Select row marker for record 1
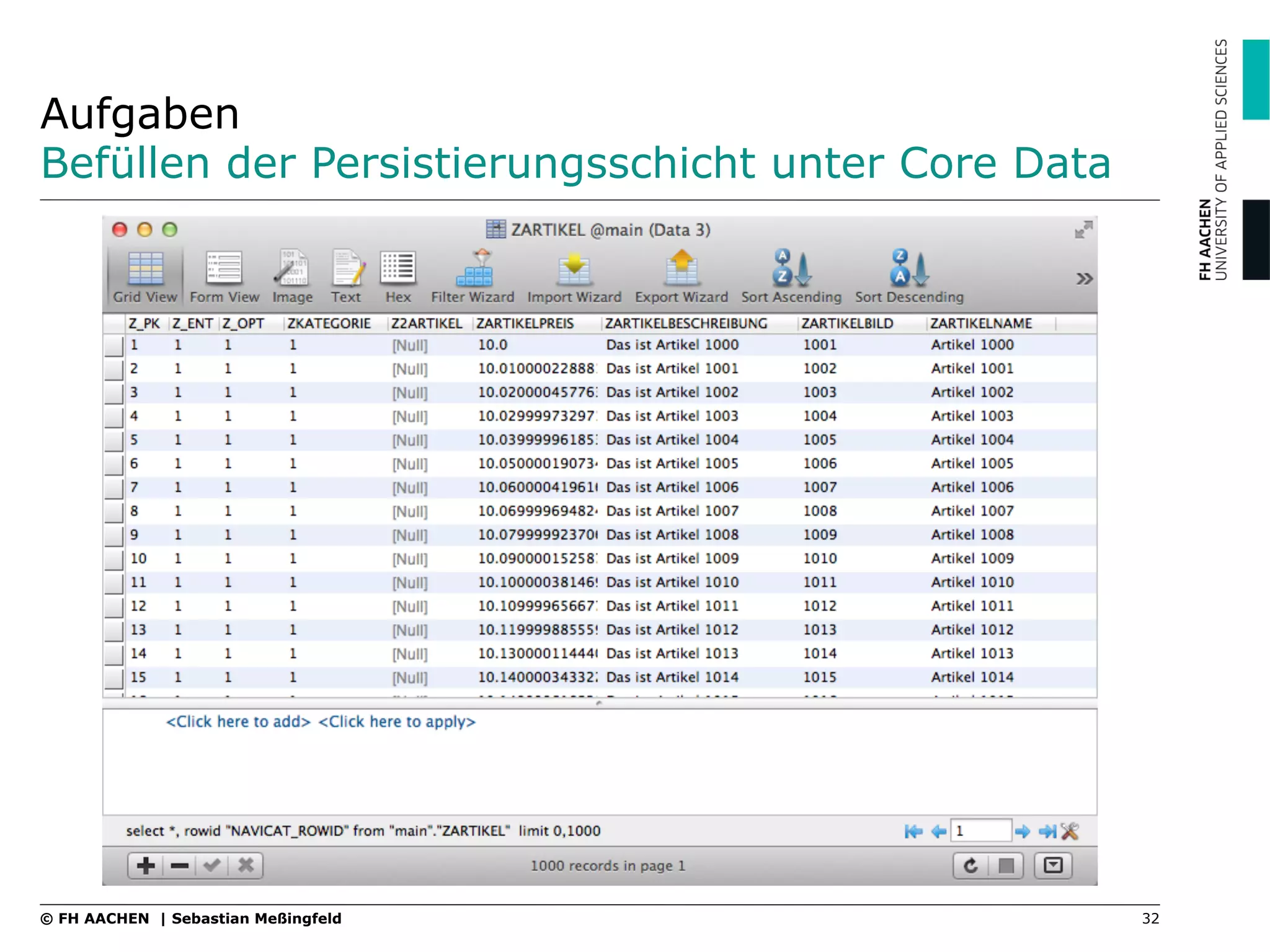 [x=114, y=345]
